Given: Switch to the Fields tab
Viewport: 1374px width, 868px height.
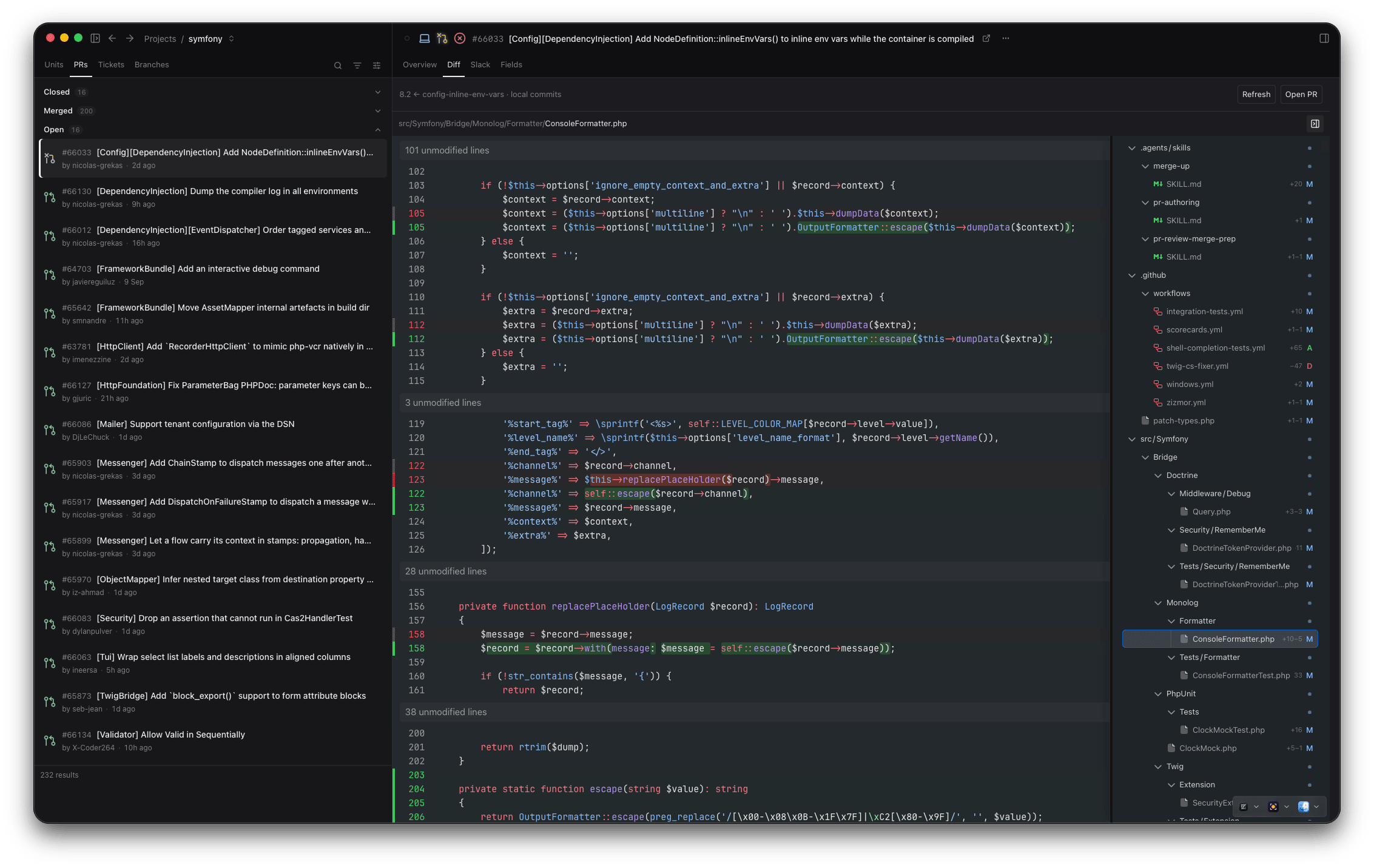Looking at the screenshot, I should (511, 65).
